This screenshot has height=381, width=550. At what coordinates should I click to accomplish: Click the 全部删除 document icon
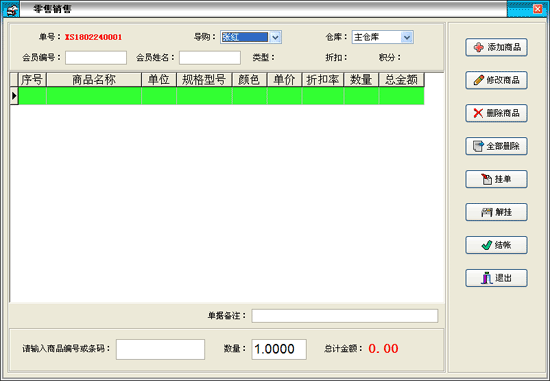tap(478, 146)
